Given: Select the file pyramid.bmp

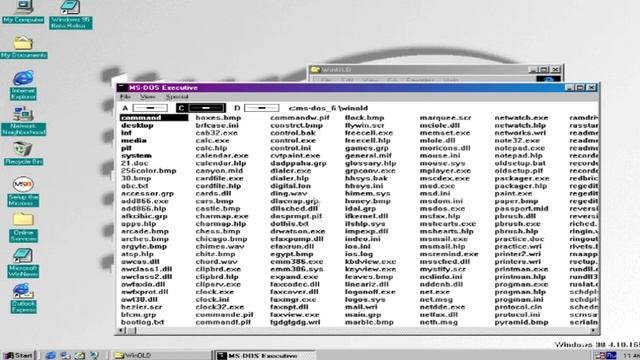Looking at the screenshot, I should [521, 322].
